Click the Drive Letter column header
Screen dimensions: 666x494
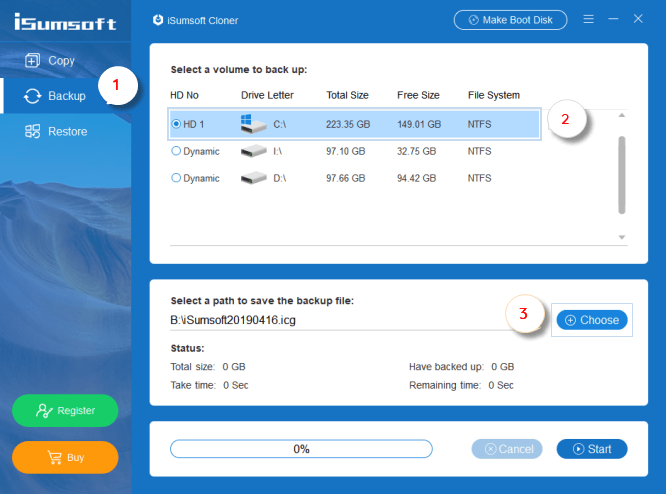(x=267, y=95)
